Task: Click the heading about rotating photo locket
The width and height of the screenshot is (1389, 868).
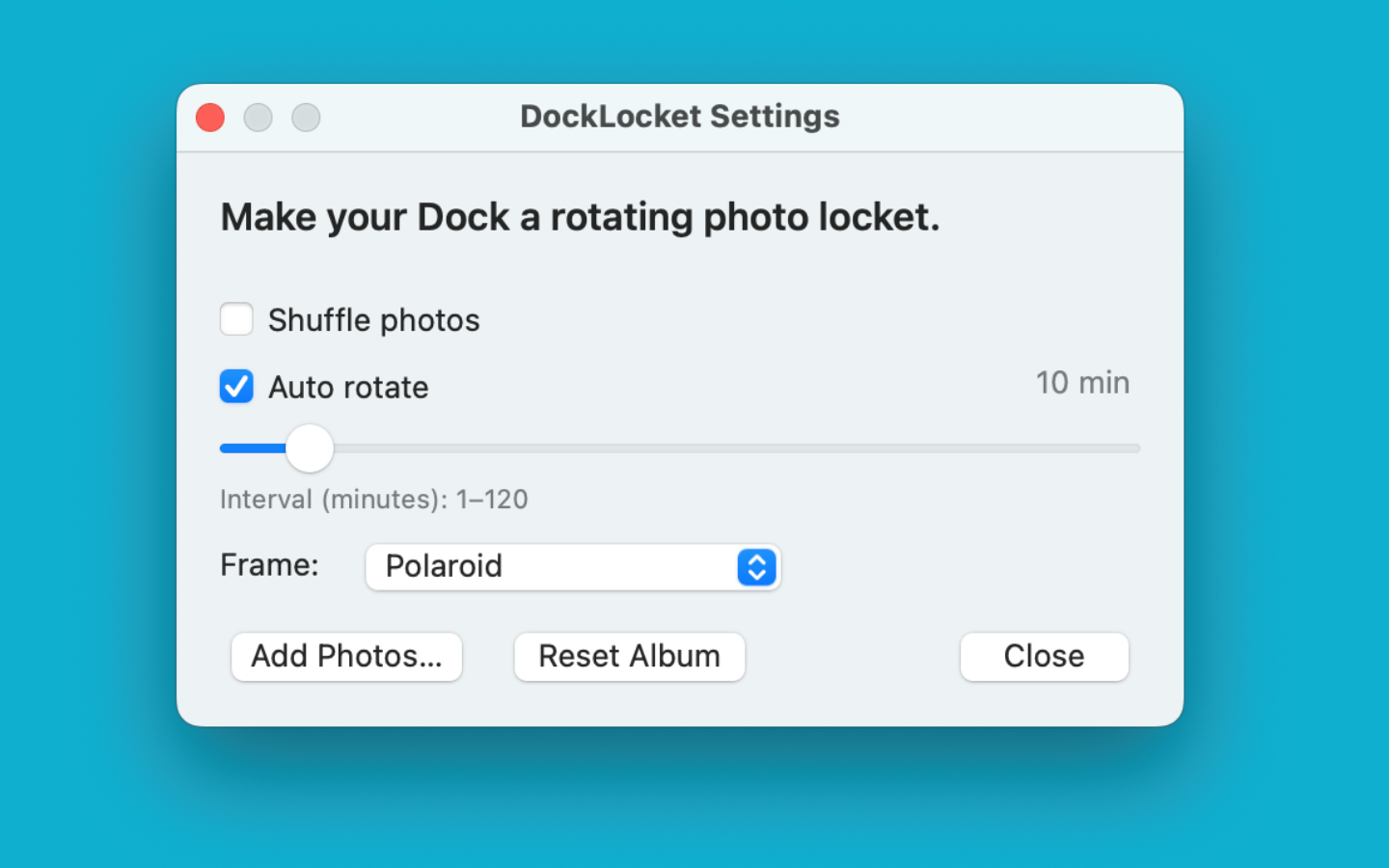Action: click(580, 217)
